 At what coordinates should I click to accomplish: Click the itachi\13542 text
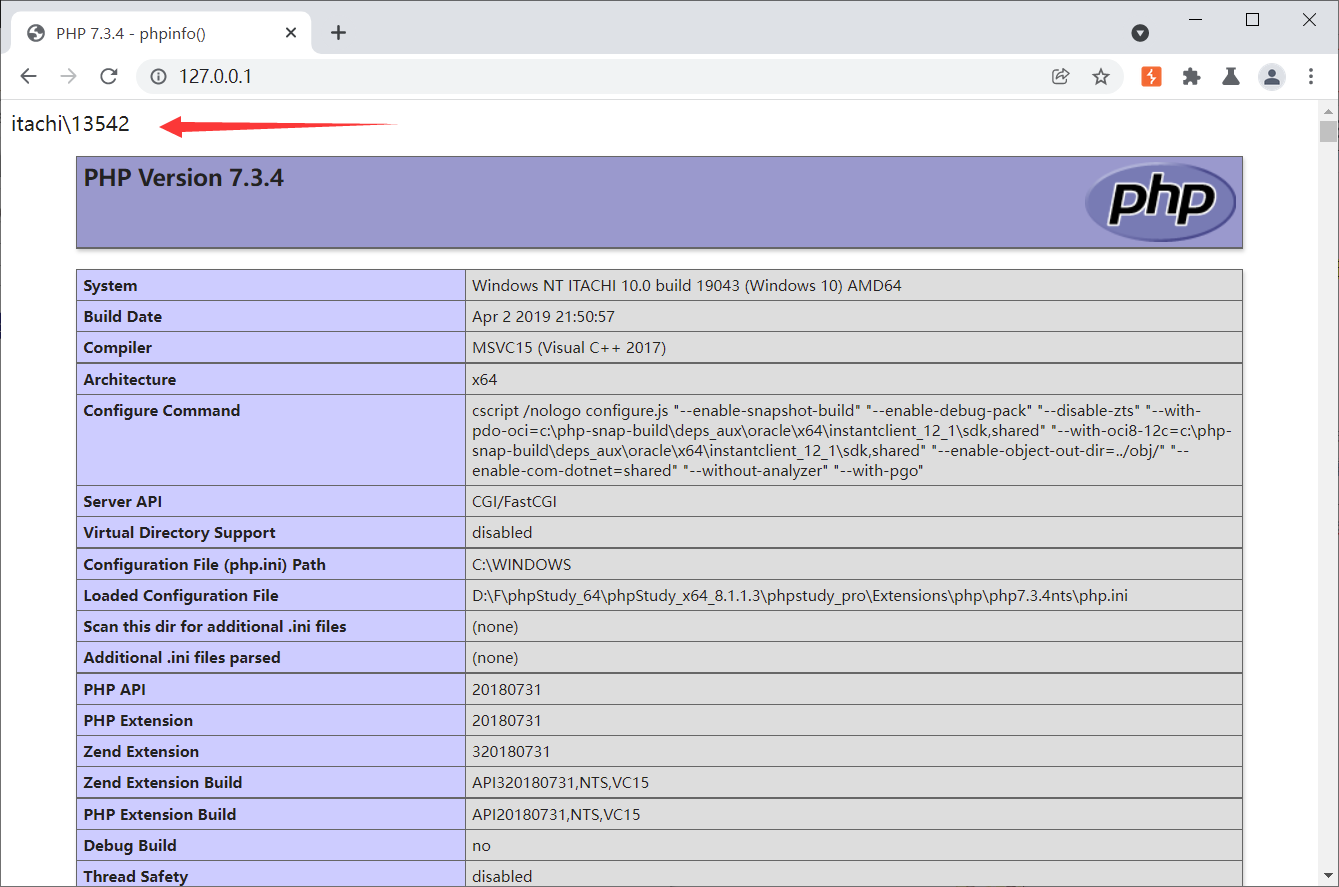[x=70, y=124]
